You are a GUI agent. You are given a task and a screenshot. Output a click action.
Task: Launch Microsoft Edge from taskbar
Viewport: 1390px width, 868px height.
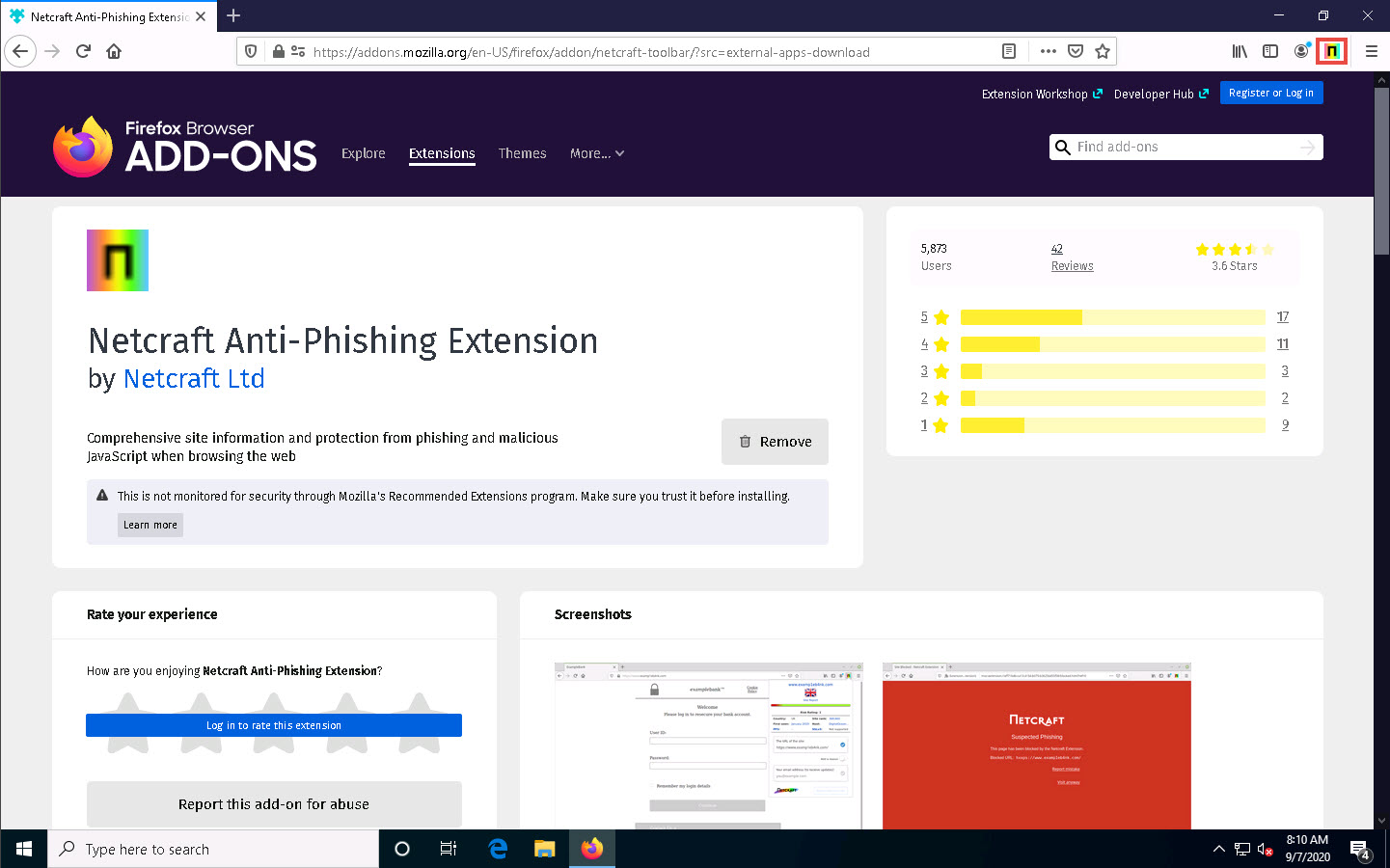click(x=498, y=849)
